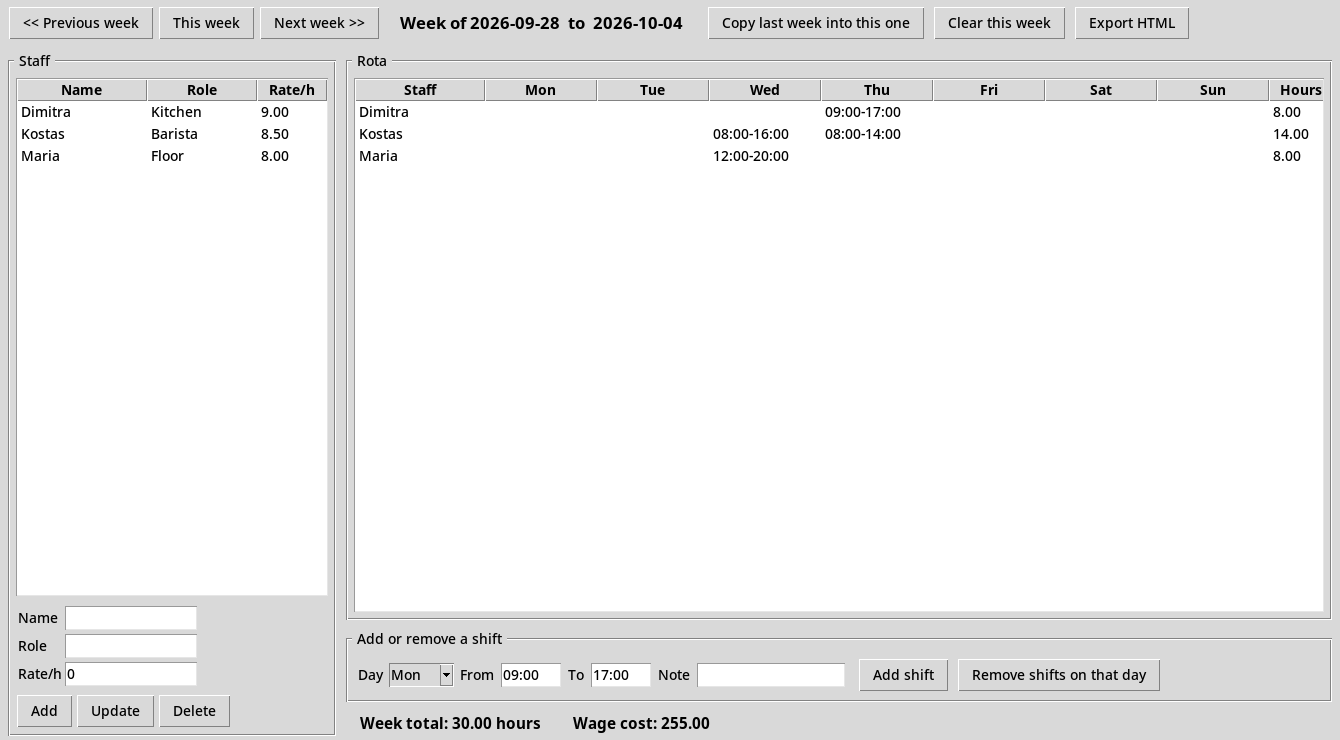Select Kostas's Thursday 08:00-14:00 shift
This screenshot has height=740, width=1340.
pos(863,134)
